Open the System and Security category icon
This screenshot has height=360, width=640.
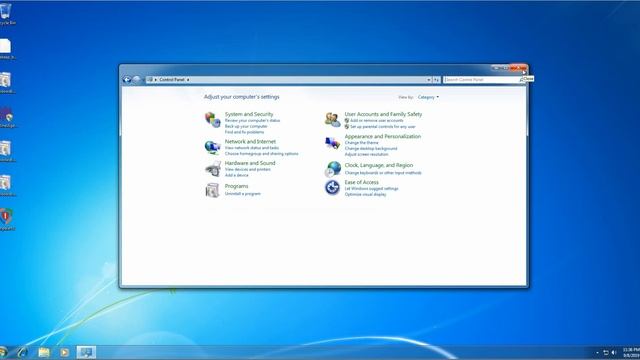[212, 120]
